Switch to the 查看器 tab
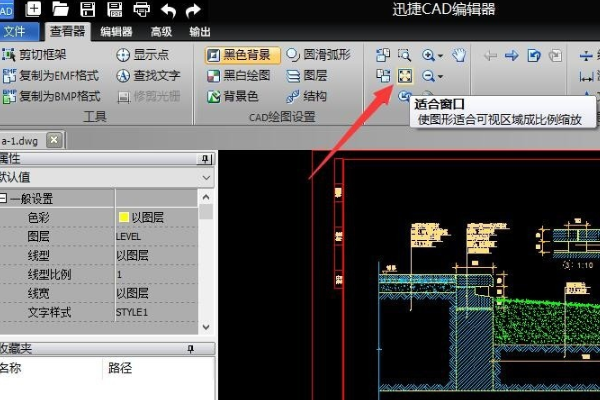The width and height of the screenshot is (600, 400). click(67, 31)
